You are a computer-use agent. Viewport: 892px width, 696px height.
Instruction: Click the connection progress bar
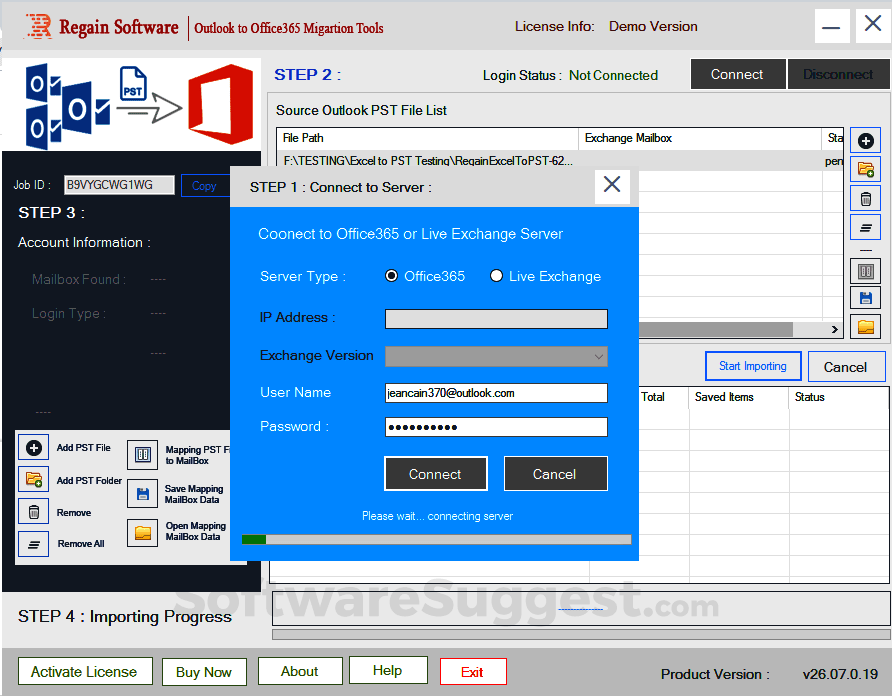coord(436,539)
